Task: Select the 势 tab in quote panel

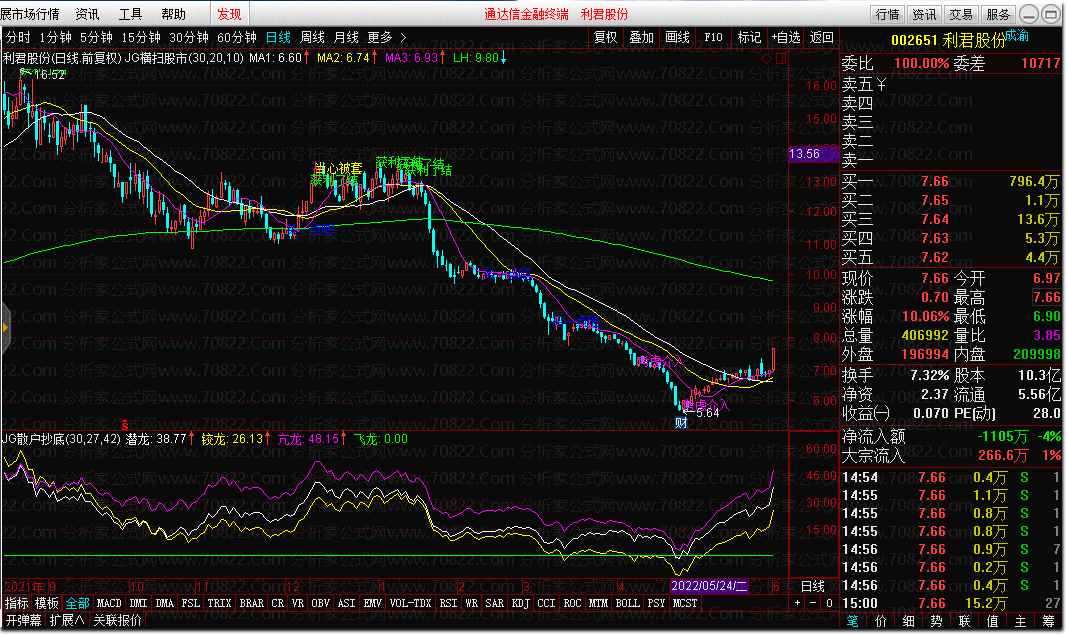Action: coord(937,621)
